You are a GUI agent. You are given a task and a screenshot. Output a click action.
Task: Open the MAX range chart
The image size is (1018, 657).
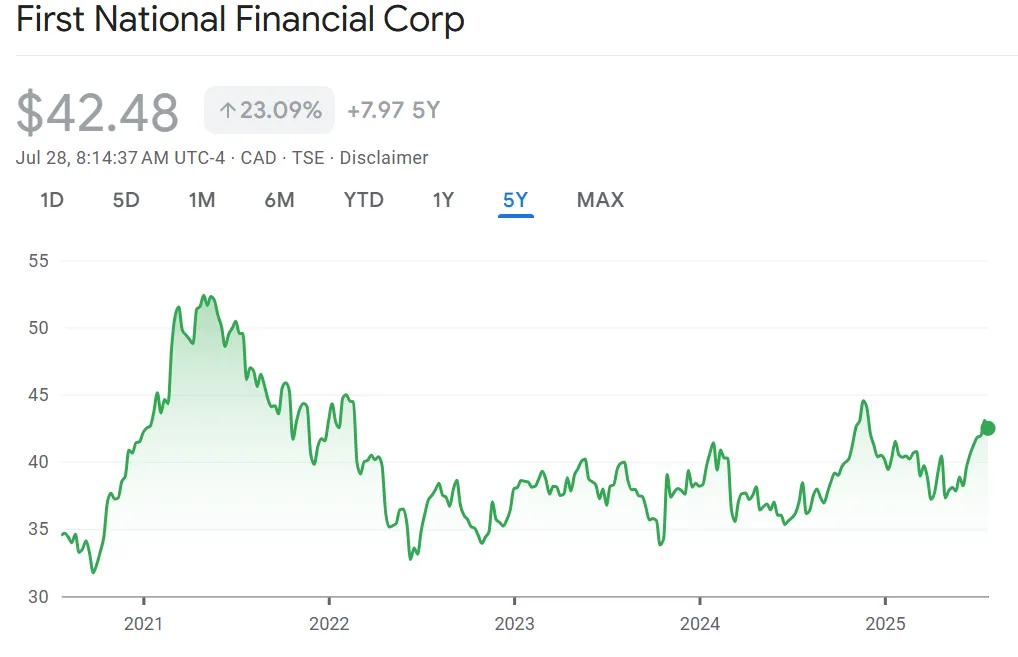pos(600,200)
